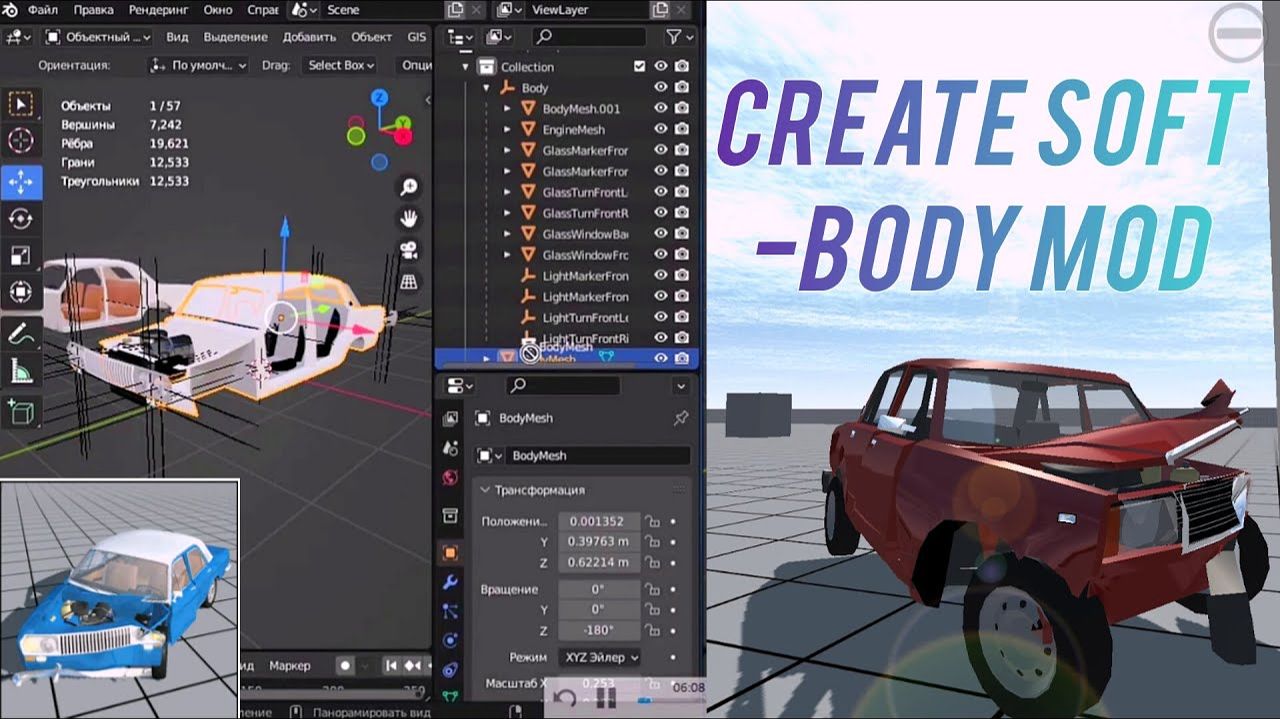Viewport: 1280px width, 719px height.
Task: Select the combined Transform tool
Action: 21,293
